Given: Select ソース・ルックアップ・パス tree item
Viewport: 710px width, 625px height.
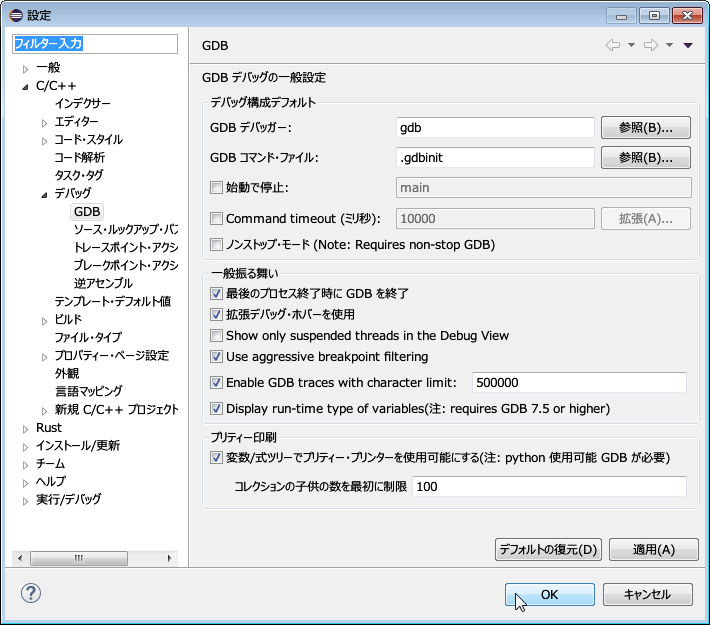Looking at the screenshot, I should pyautogui.click(x=126, y=229).
